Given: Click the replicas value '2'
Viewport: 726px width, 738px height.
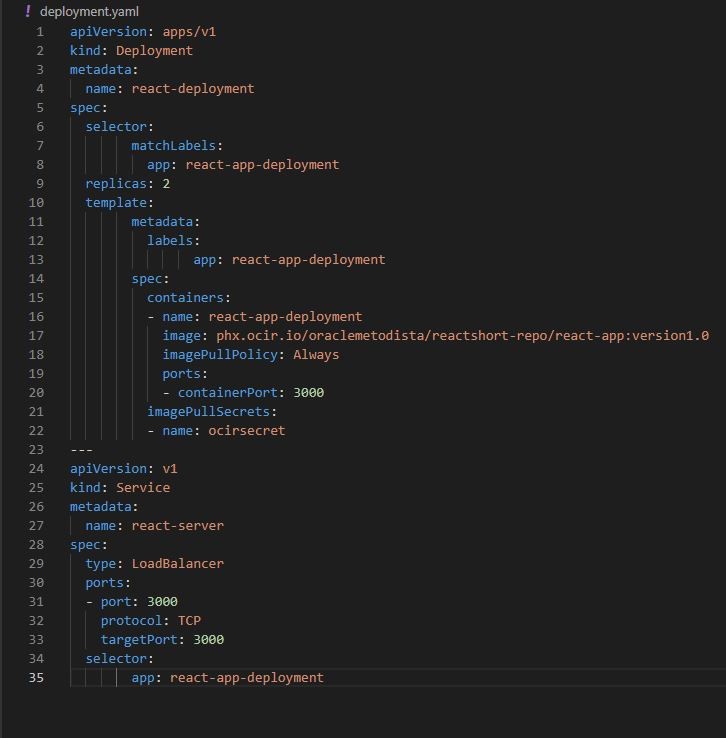Looking at the screenshot, I should point(166,184).
